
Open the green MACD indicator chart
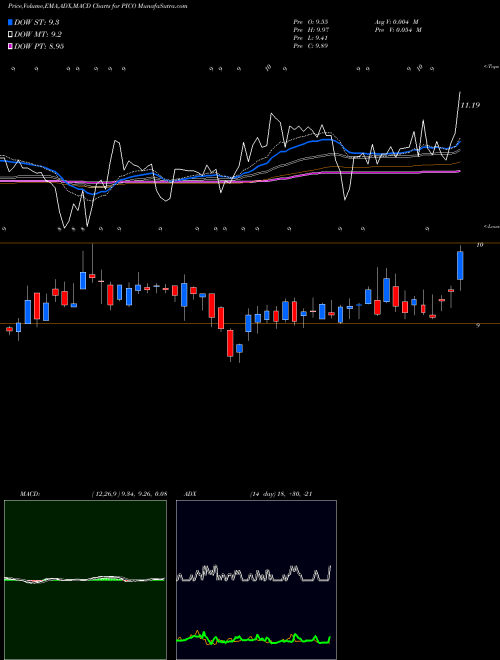(x=85, y=580)
